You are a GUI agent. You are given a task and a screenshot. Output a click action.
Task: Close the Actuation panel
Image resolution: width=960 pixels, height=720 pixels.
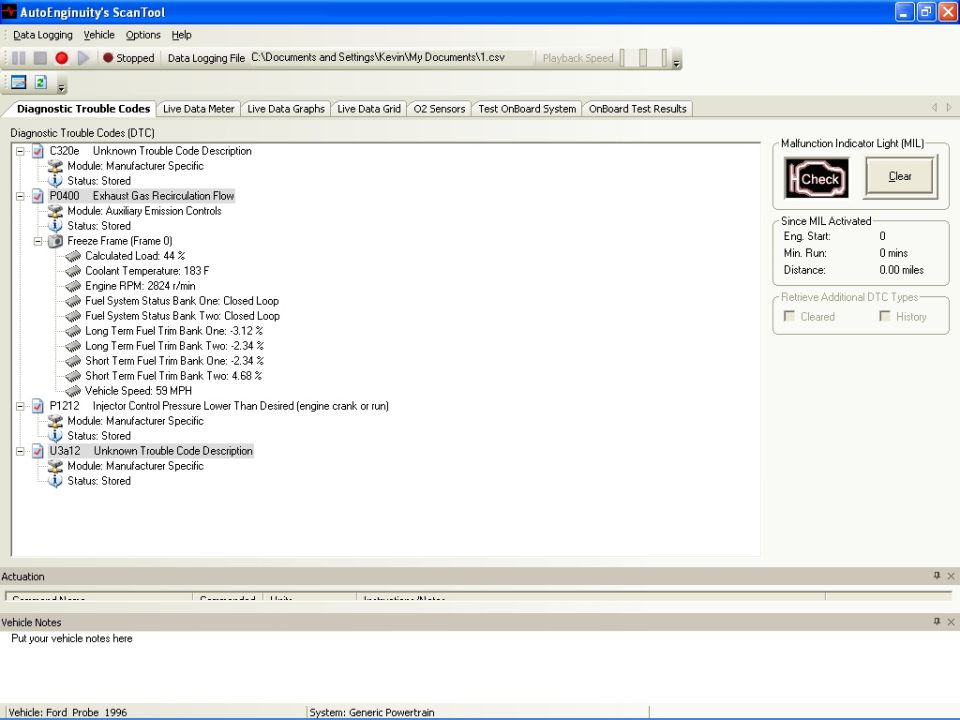pos(951,576)
